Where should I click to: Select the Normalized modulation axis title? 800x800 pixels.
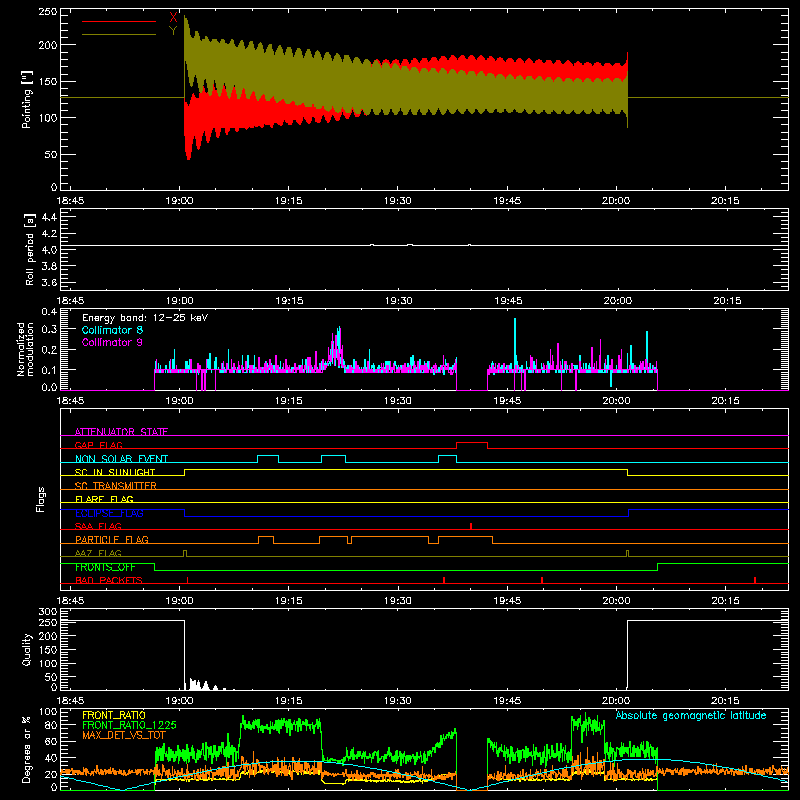[x=25, y=349]
